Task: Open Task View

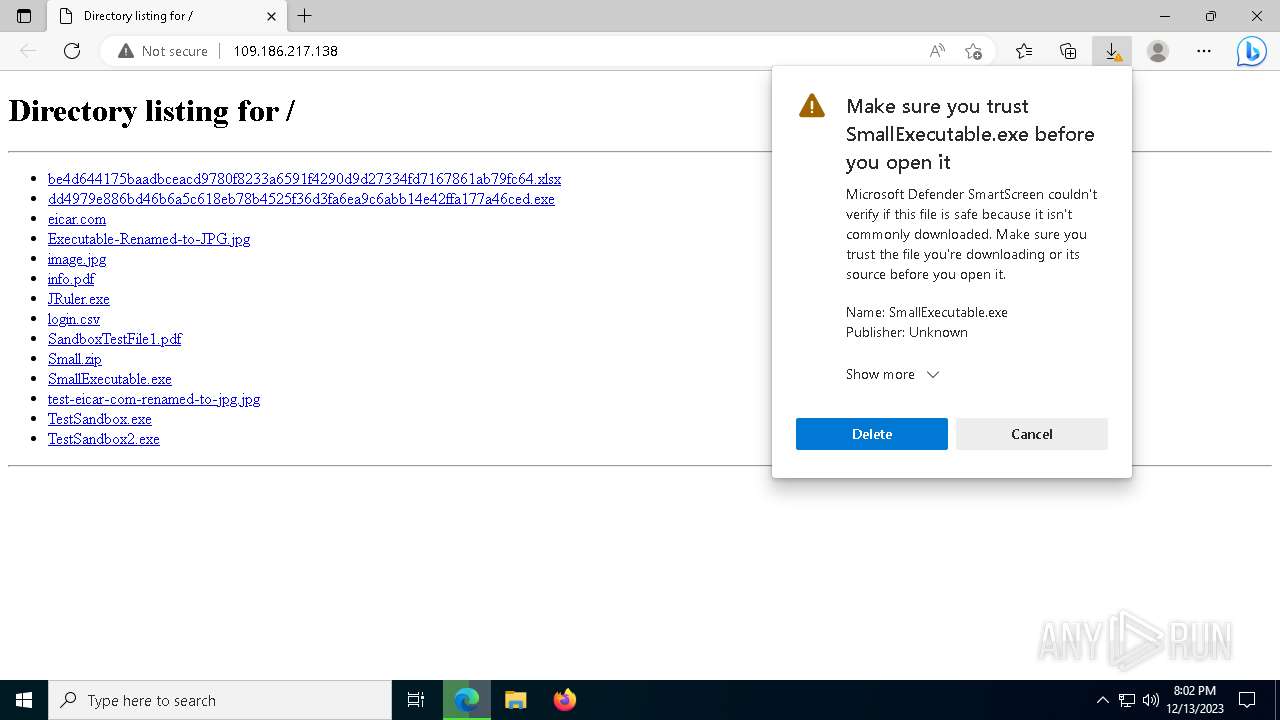Action: [x=416, y=700]
